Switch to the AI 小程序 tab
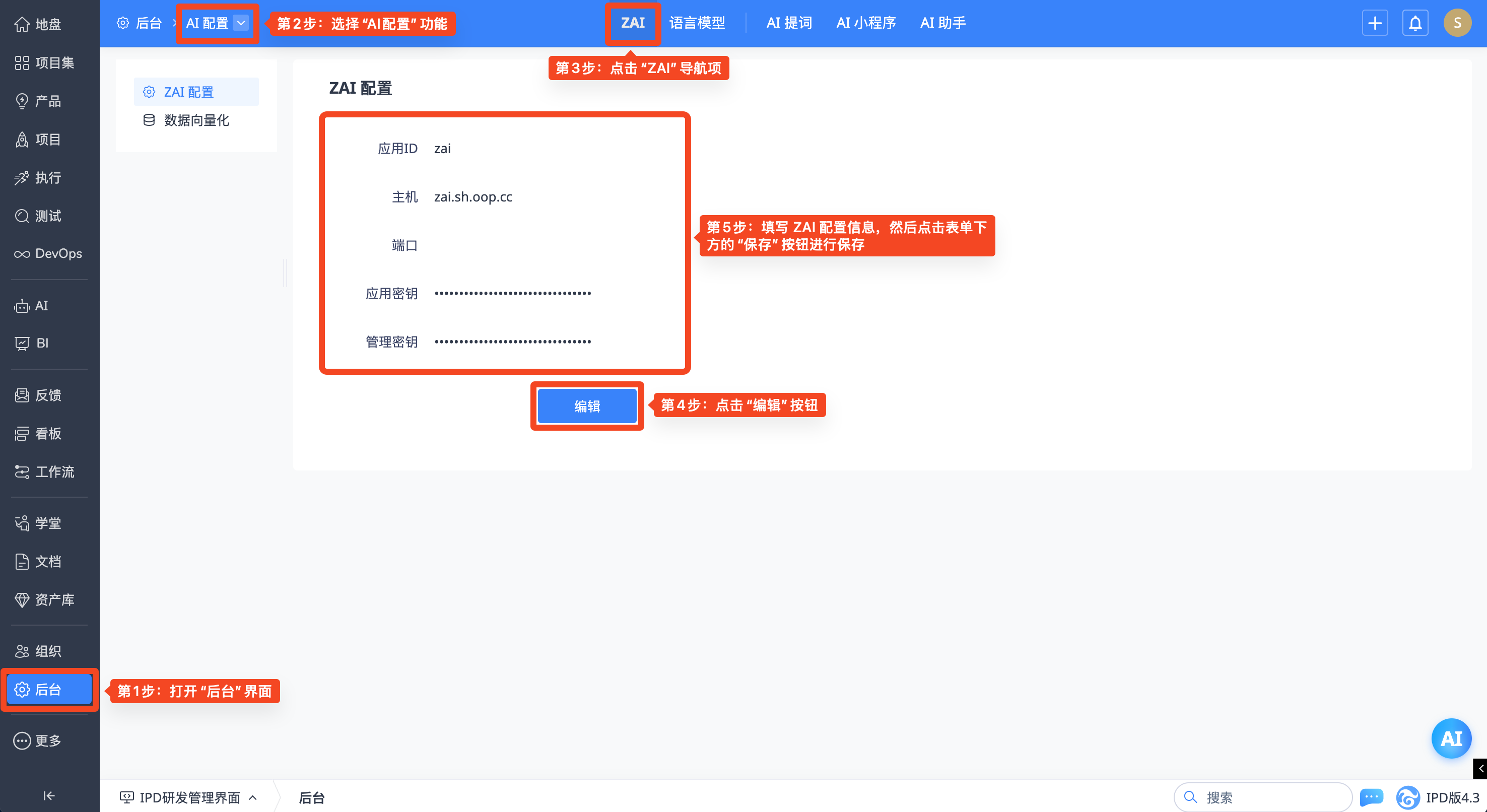The width and height of the screenshot is (1487, 812). coord(865,23)
